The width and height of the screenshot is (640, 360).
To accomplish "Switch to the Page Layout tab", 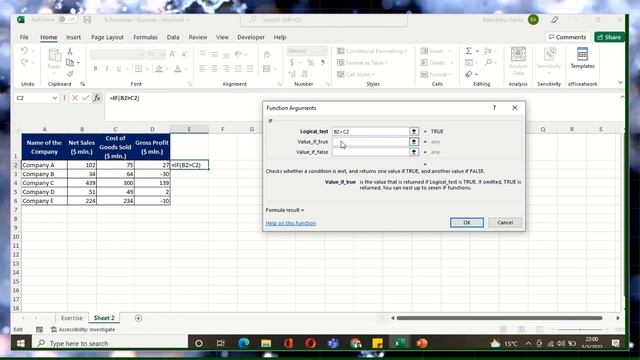I will pyautogui.click(x=107, y=37).
